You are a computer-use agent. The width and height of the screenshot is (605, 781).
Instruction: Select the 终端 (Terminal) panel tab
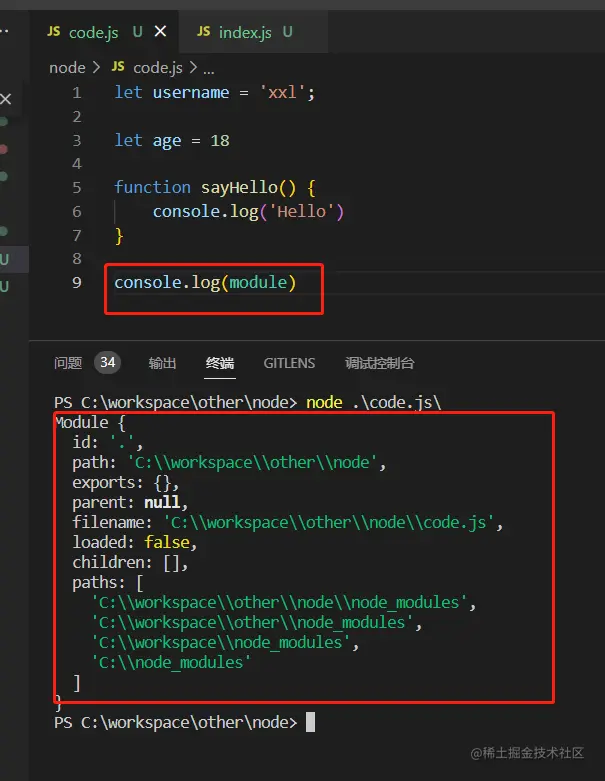pos(220,363)
